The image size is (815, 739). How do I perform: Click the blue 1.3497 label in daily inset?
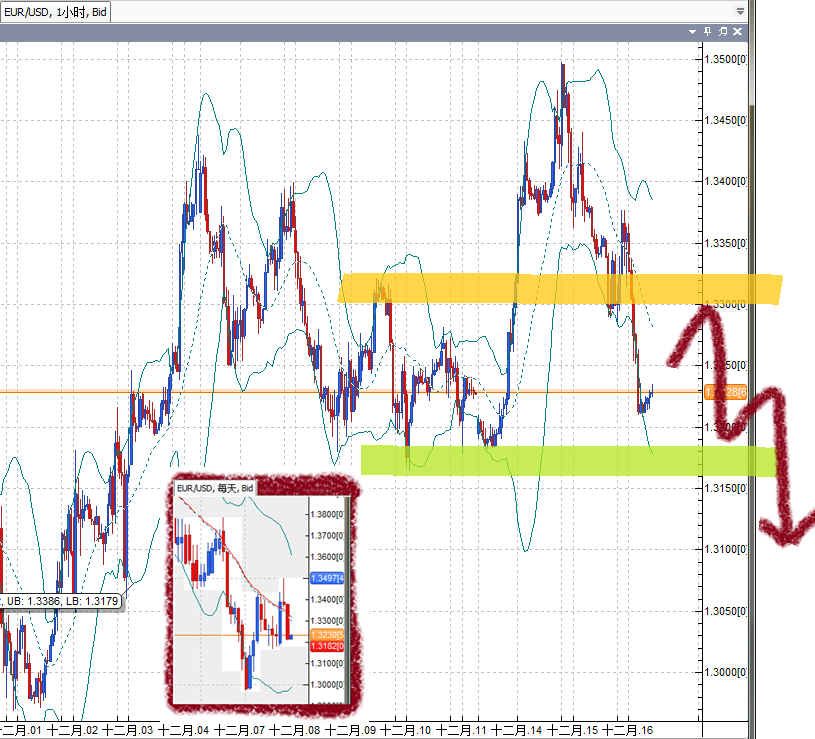(x=327, y=578)
